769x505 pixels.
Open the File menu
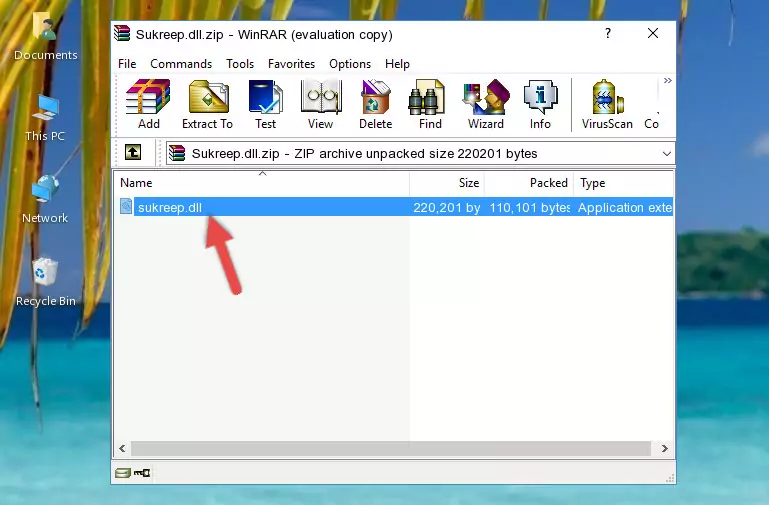(x=127, y=64)
